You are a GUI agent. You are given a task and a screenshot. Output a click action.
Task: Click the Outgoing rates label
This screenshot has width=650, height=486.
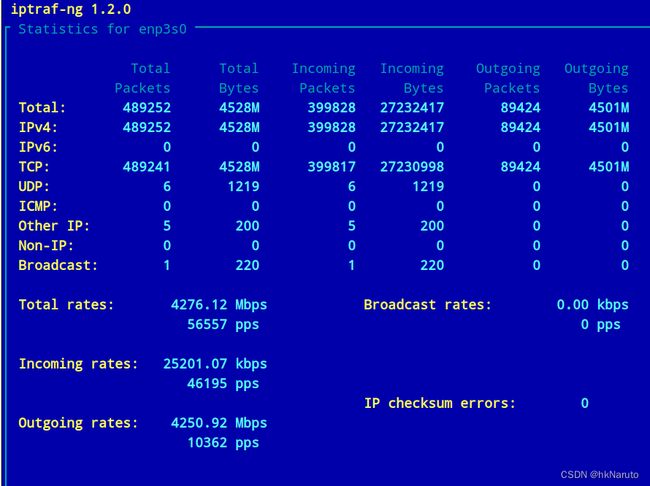[x=78, y=423]
